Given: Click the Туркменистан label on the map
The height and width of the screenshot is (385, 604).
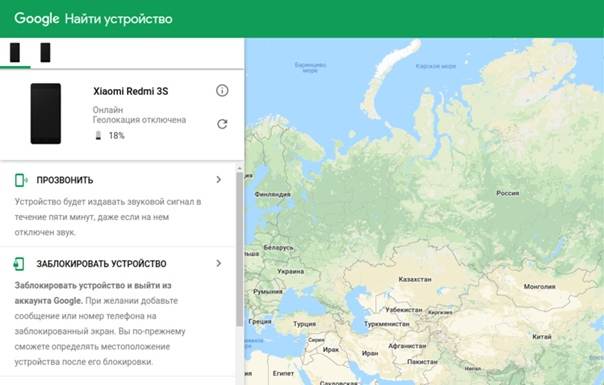Looking at the screenshot, I should (x=387, y=324).
